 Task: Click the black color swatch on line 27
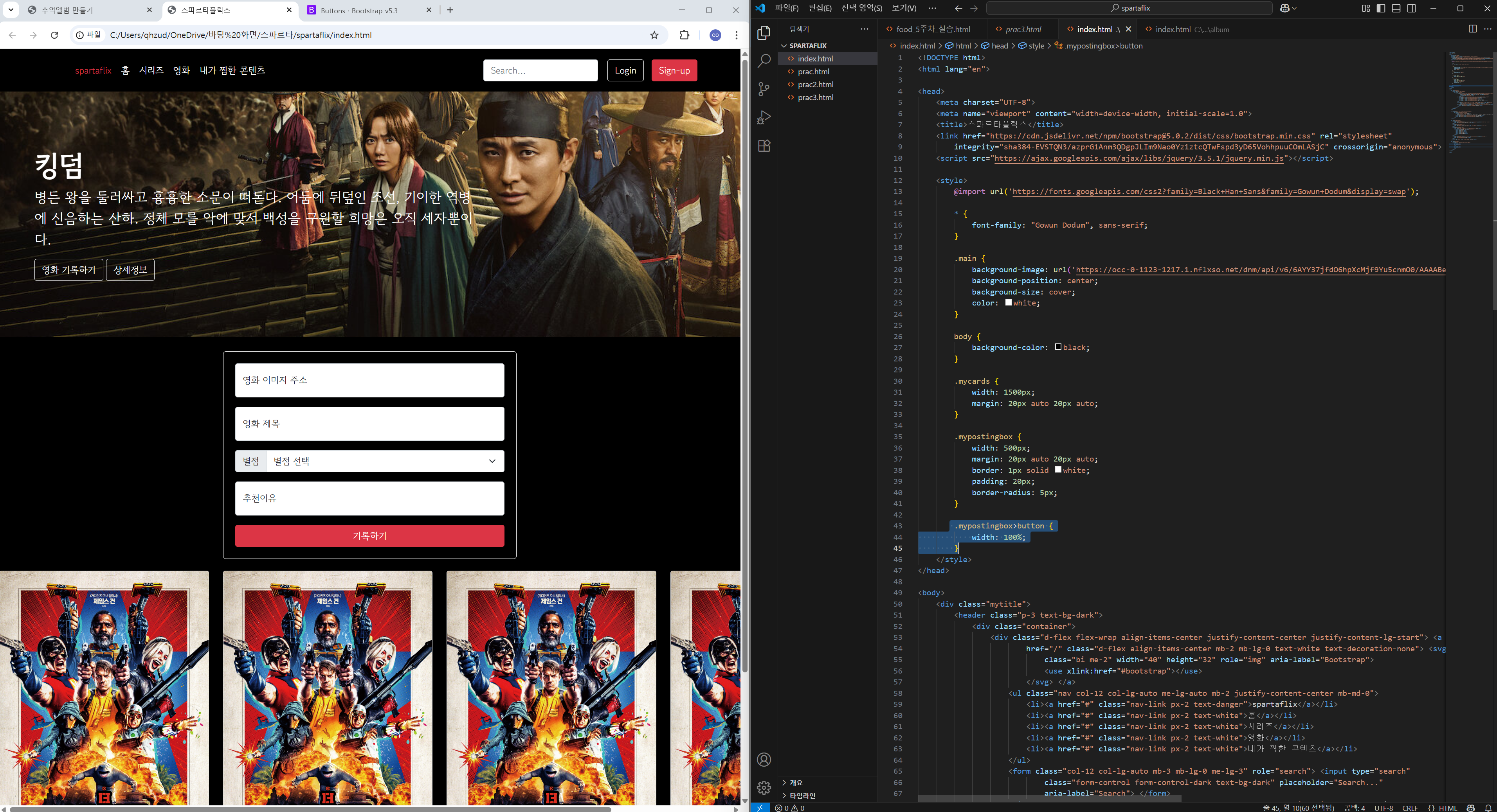1058,347
